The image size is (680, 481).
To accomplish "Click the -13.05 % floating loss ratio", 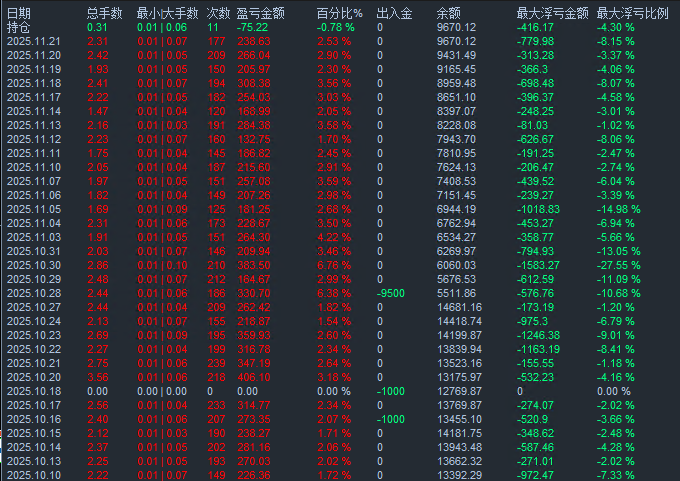I will coord(618,251).
